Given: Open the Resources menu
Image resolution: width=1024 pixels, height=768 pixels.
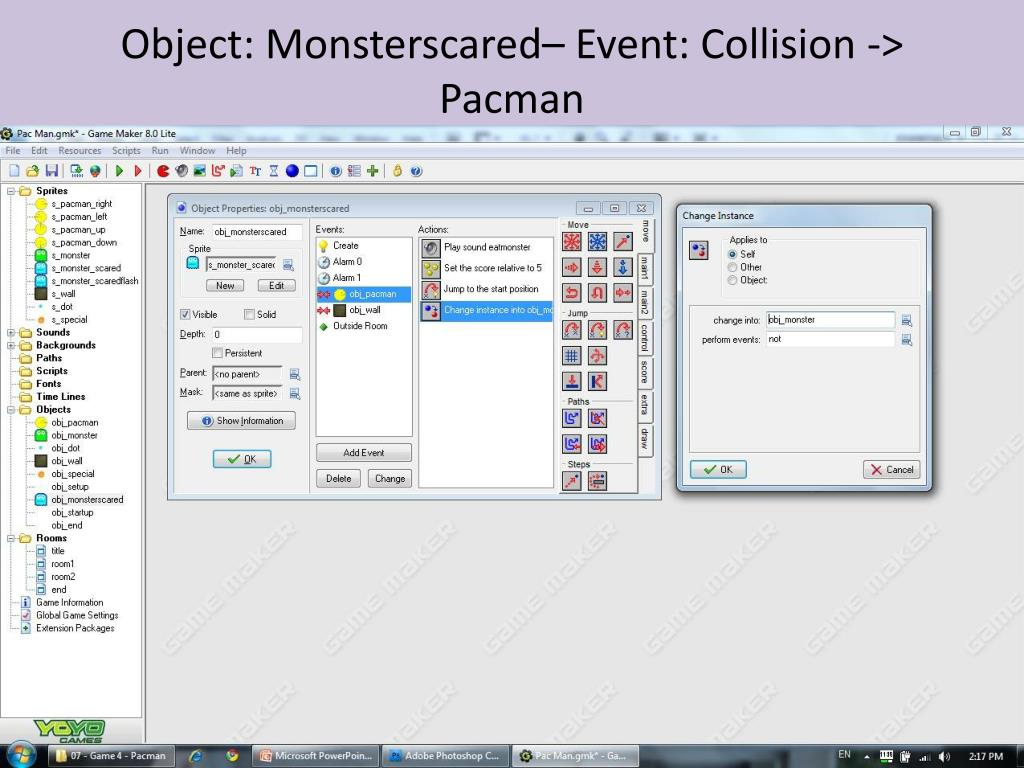Looking at the screenshot, I should pos(80,150).
